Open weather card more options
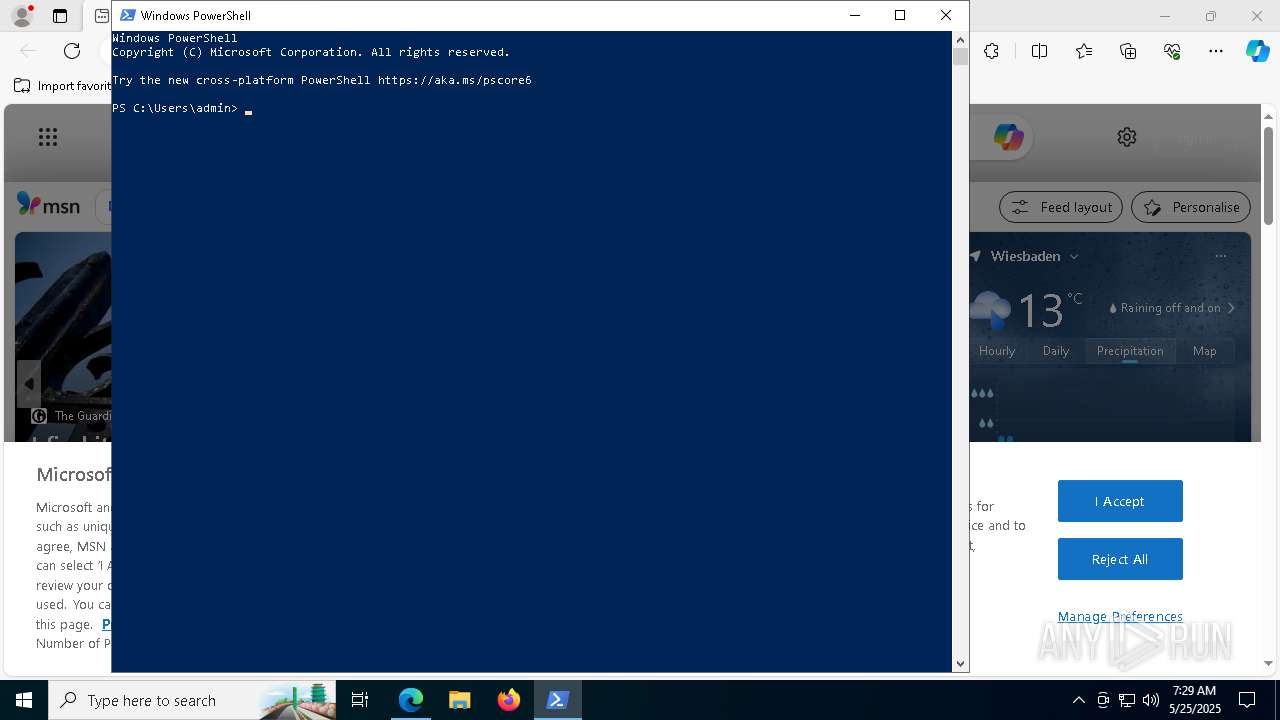 1220,256
